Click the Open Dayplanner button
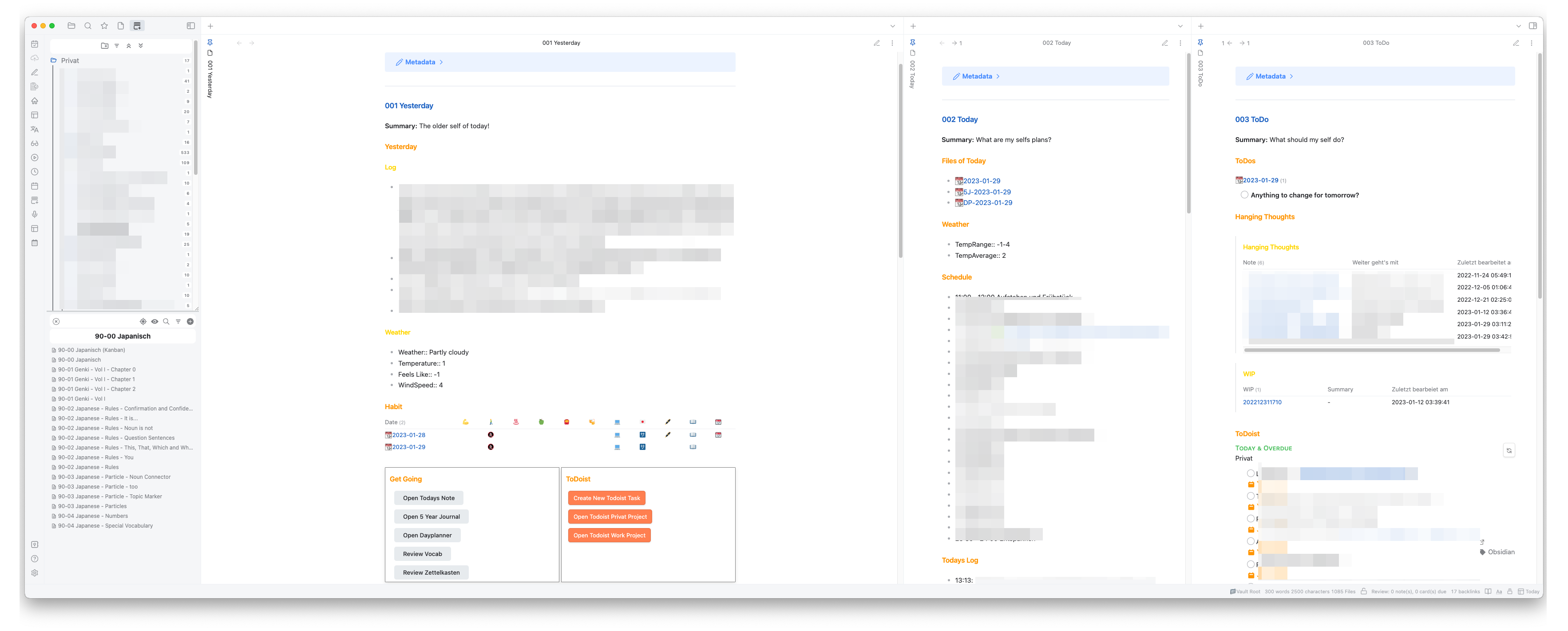Image resolution: width=1568 pixels, height=631 pixels. tap(427, 536)
